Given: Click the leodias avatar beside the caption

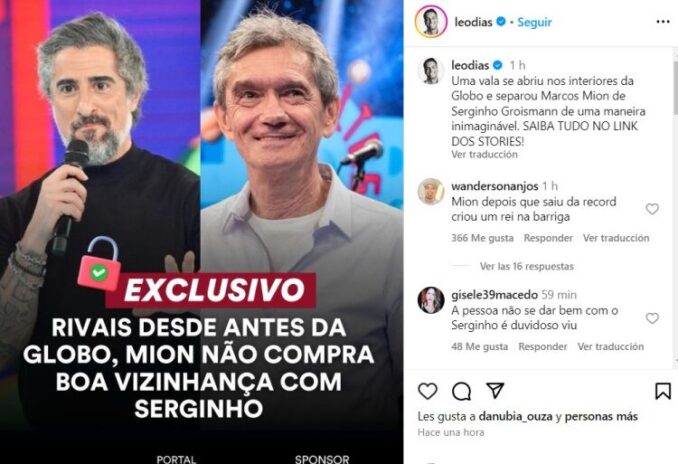Looking at the screenshot, I should pos(431,70).
